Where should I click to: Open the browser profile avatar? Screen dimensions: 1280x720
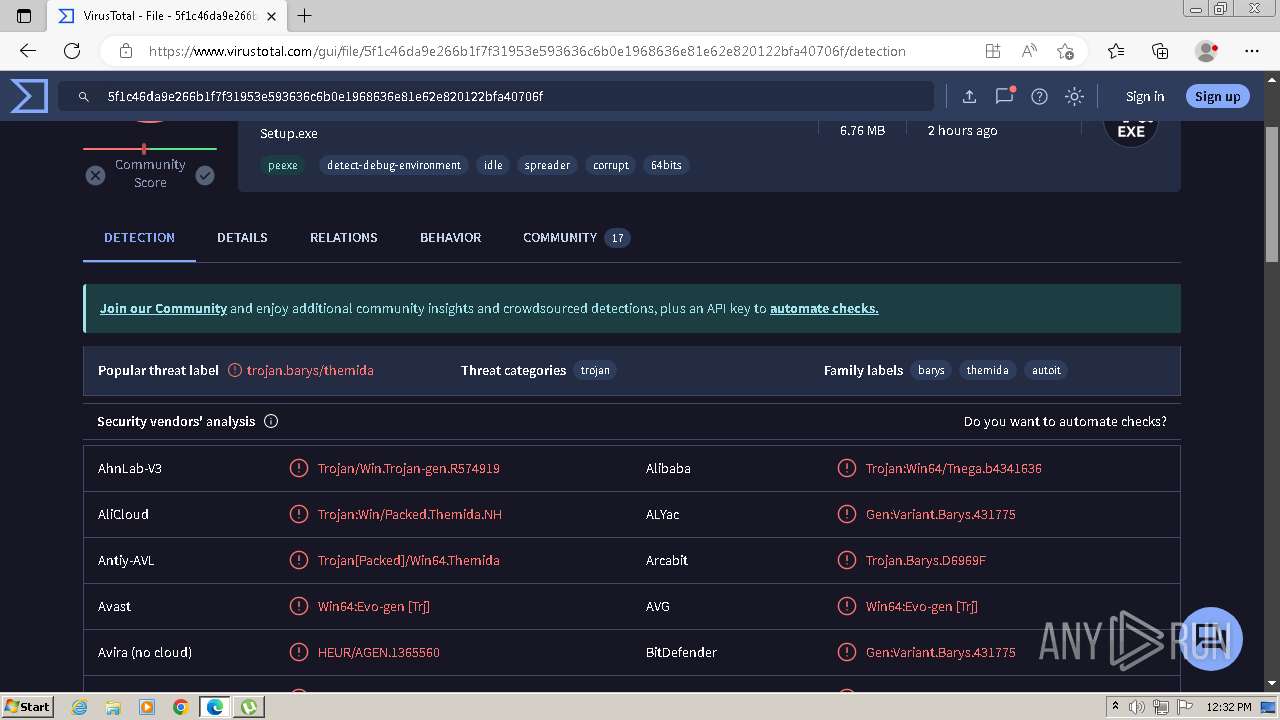(1206, 51)
